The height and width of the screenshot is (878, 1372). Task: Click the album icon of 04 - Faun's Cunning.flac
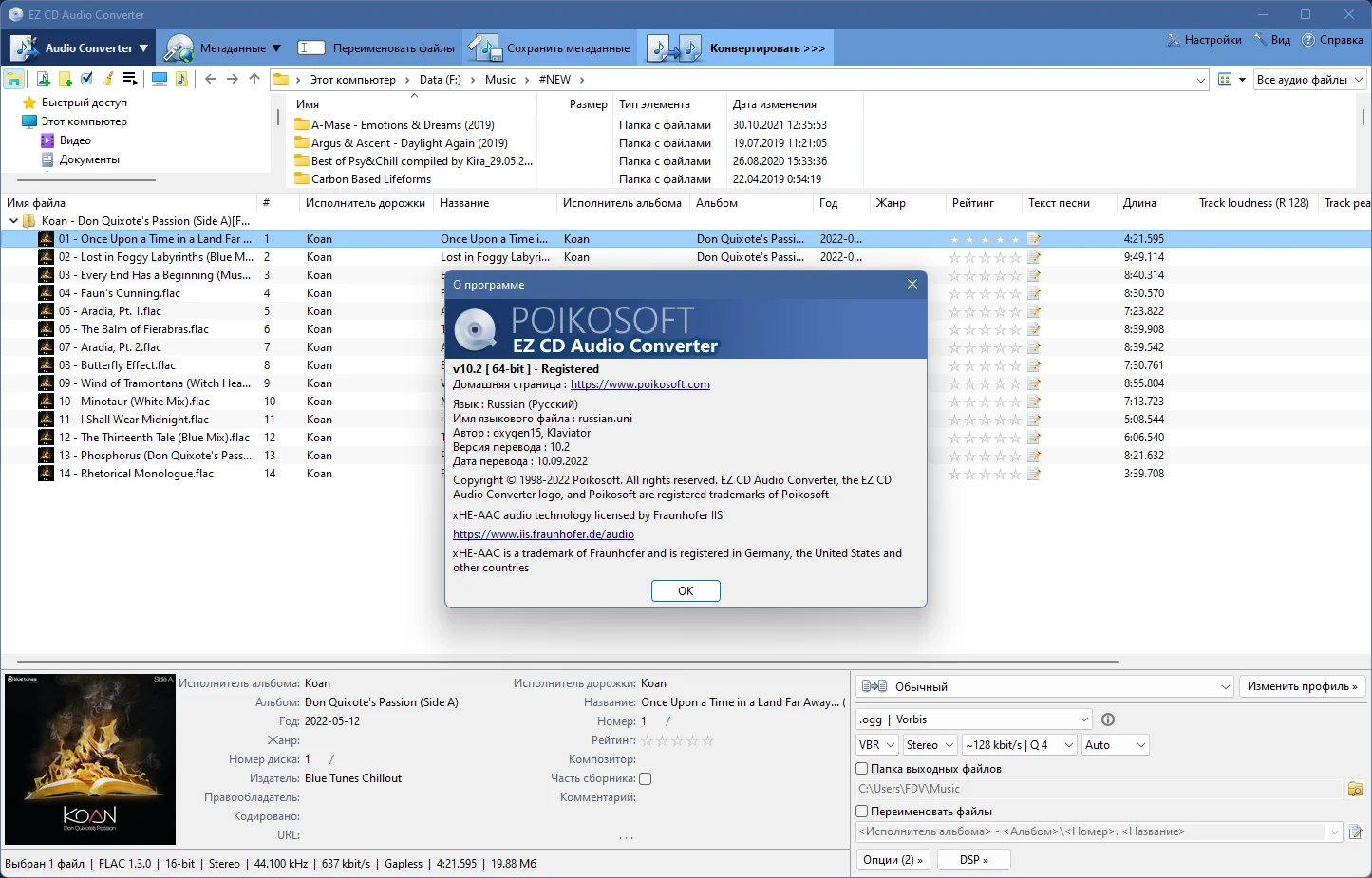(46, 293)
